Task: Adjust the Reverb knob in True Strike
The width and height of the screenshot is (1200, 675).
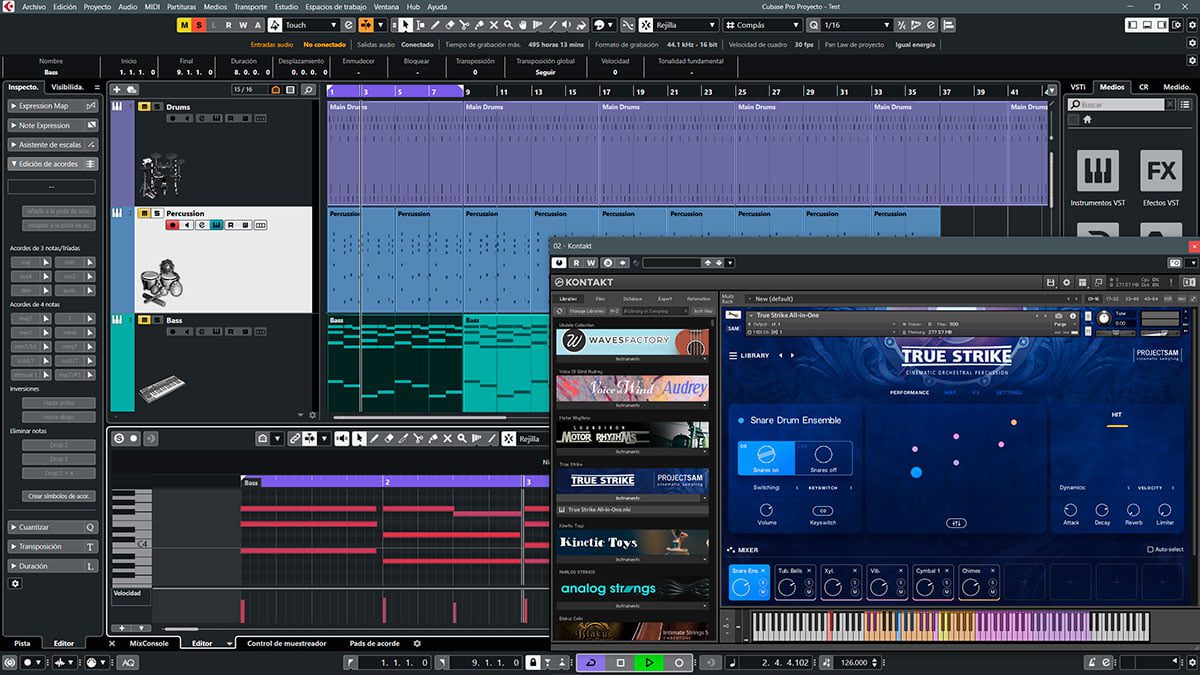Action: pyautogui.click(x=1133, y=510)
